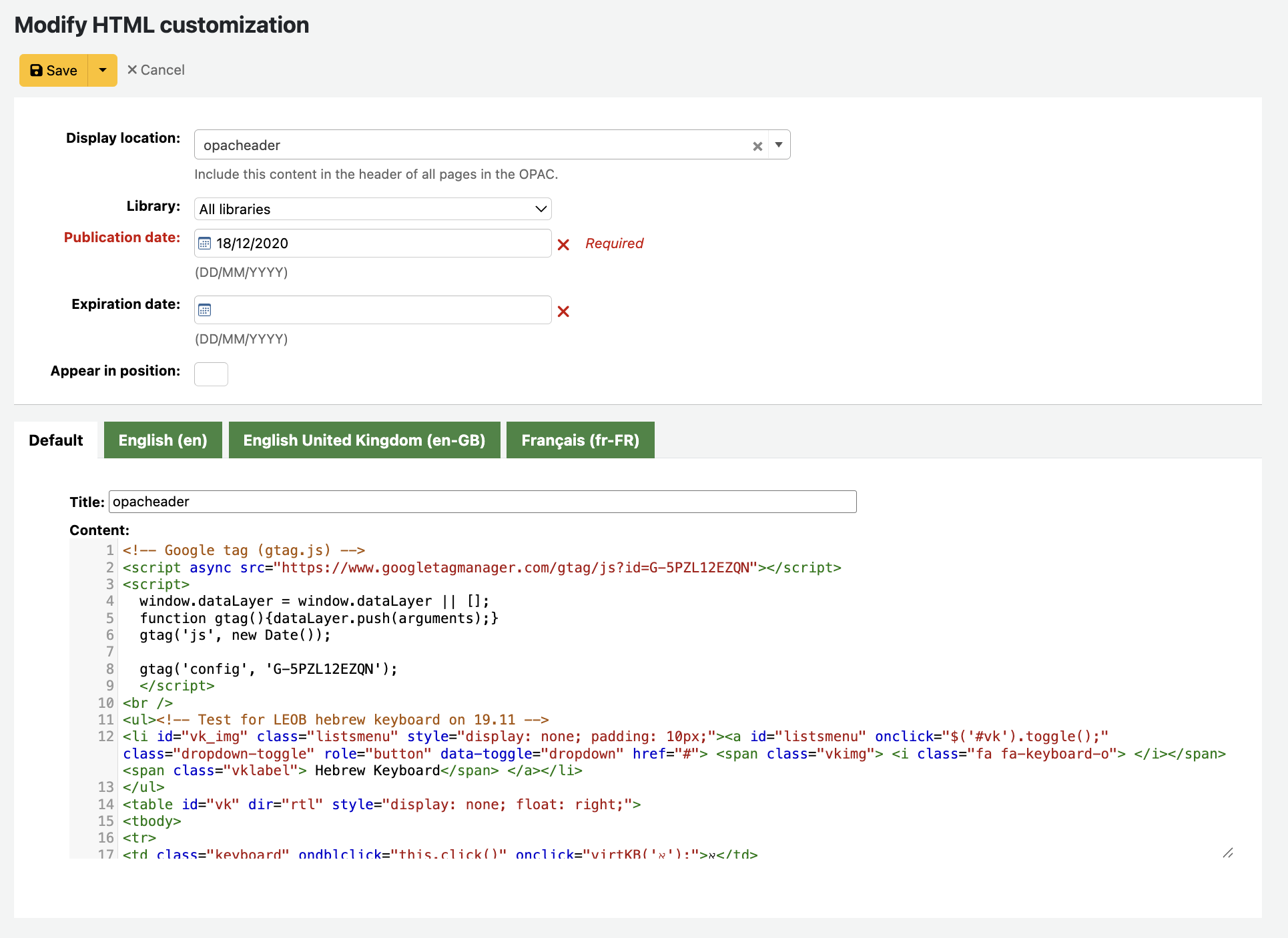Open the English United Kingdom (en-GB) tab

[x=364, y=440]
